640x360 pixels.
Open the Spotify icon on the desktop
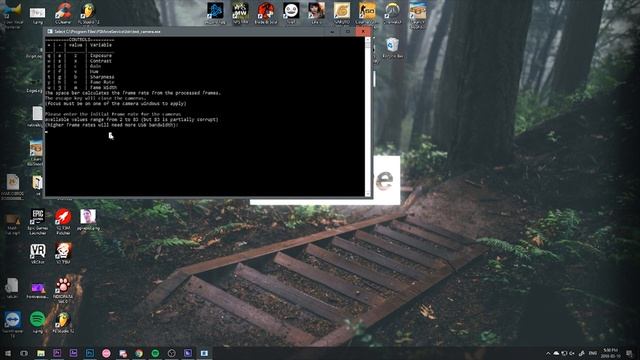pyautogui.click(x=38, y=322)
